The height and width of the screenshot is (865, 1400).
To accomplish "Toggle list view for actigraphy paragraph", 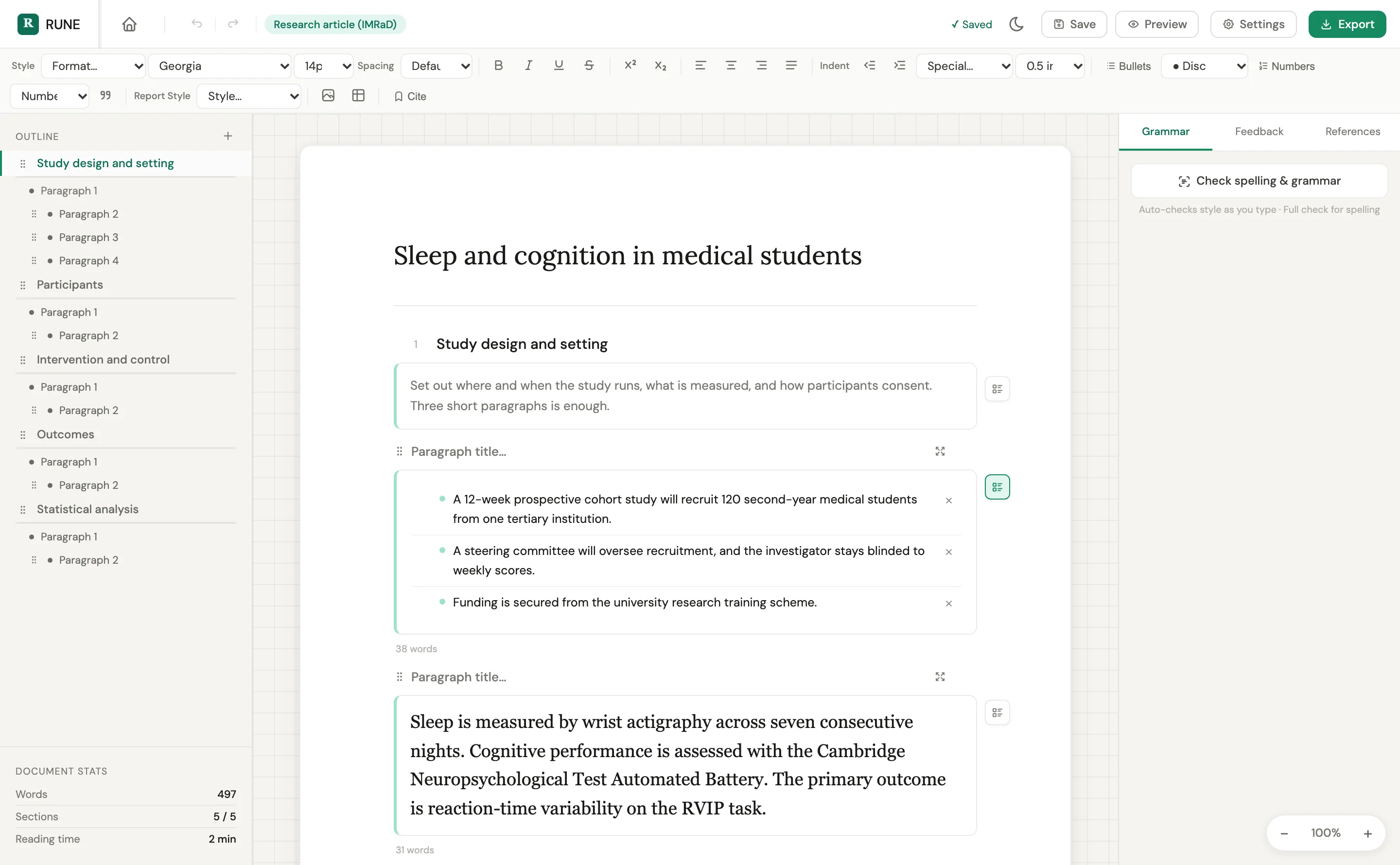I will click(997, 712).
